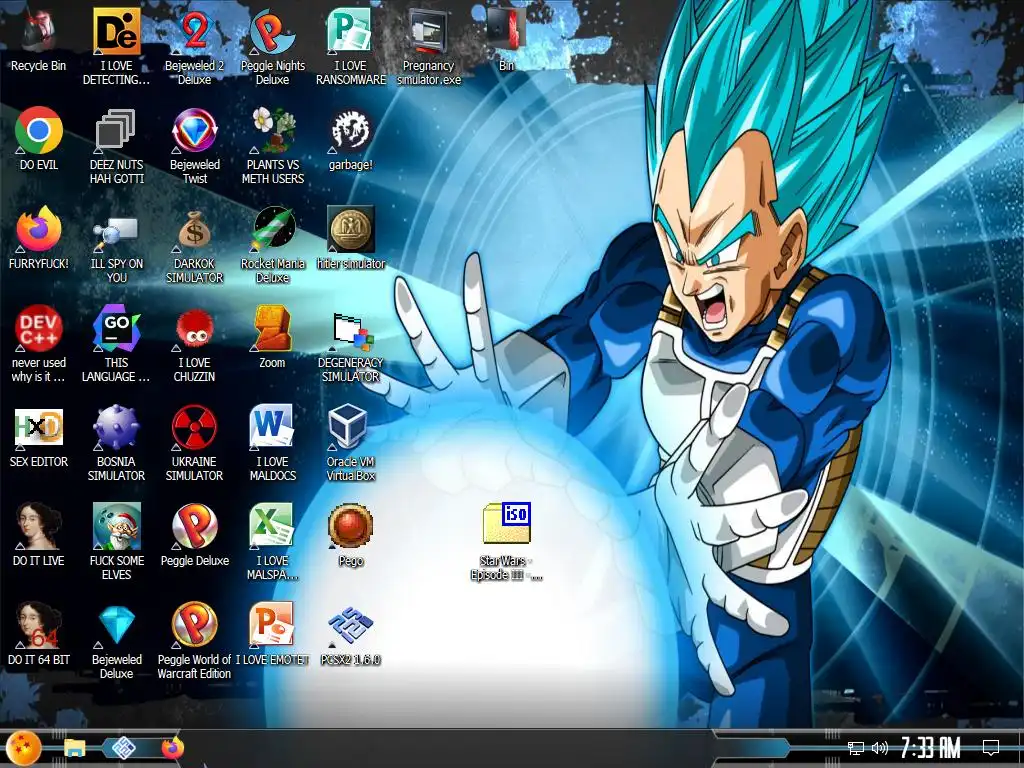Open PCSX2 1.6.0 desktop shortcut
Viewport: 1024px width, 768px height.
(x=351, y=625)
